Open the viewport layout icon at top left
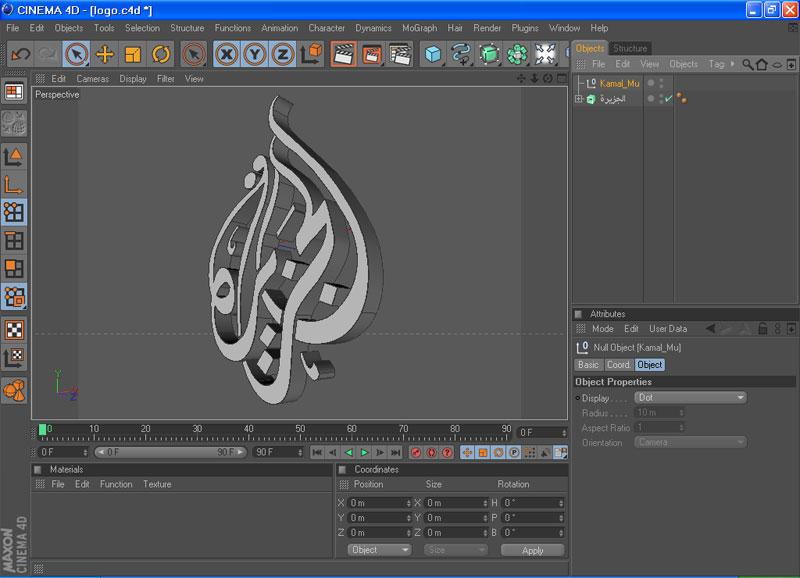Image resolution: width=800 pixels, height=578 pixels. coord(14,92)
